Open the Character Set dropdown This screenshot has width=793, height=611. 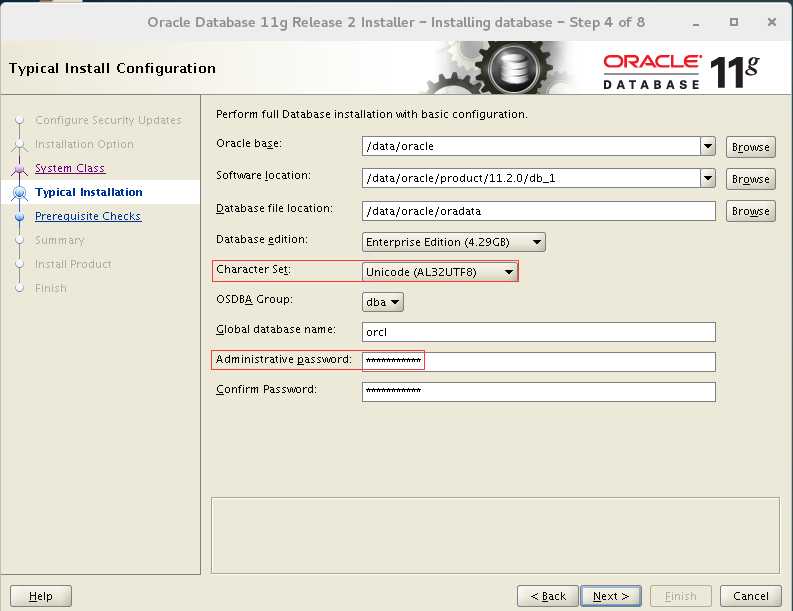(439, 272)
